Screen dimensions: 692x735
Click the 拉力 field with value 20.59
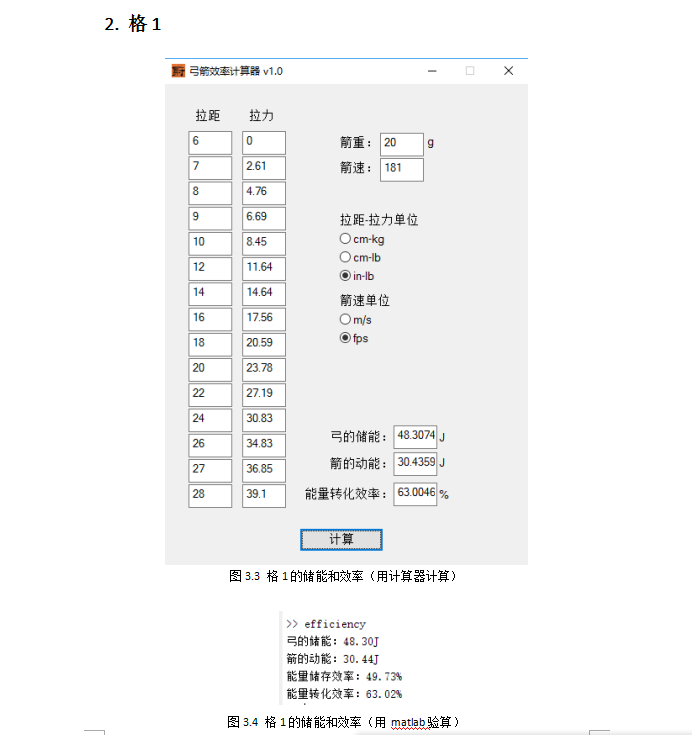264,345
